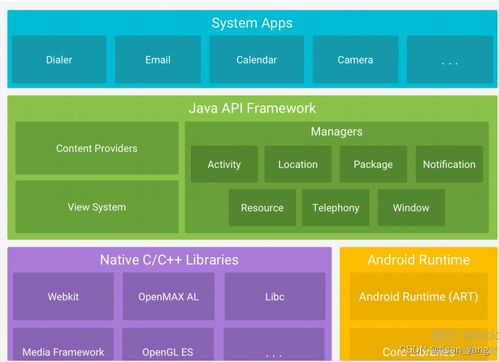Select the Email block in System Apps

pyautogui.click(x=158, y=59)
